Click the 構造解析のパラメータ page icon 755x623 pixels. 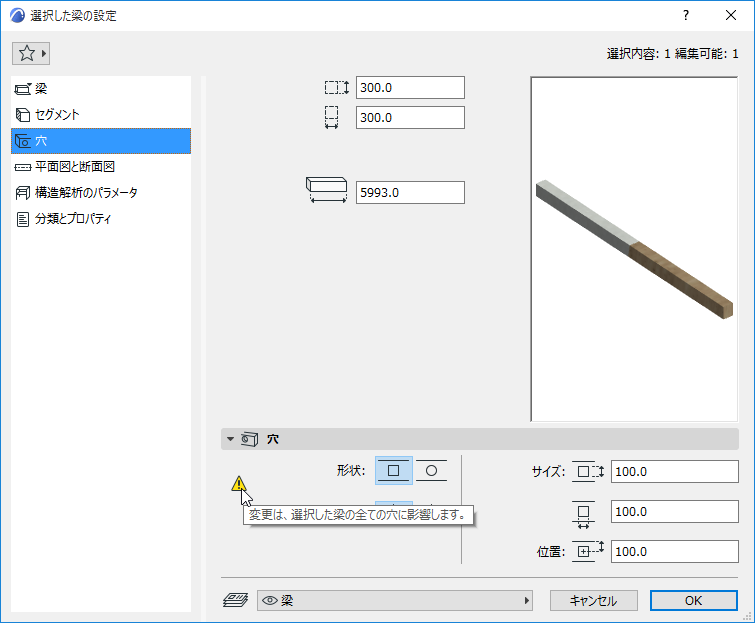(23, 193)
